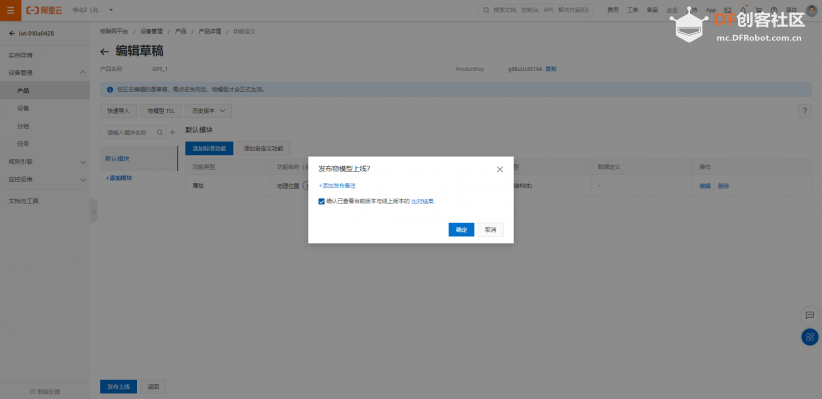Expand the 规则引擎 section
The image size is (822, 399).
(45, 162)
